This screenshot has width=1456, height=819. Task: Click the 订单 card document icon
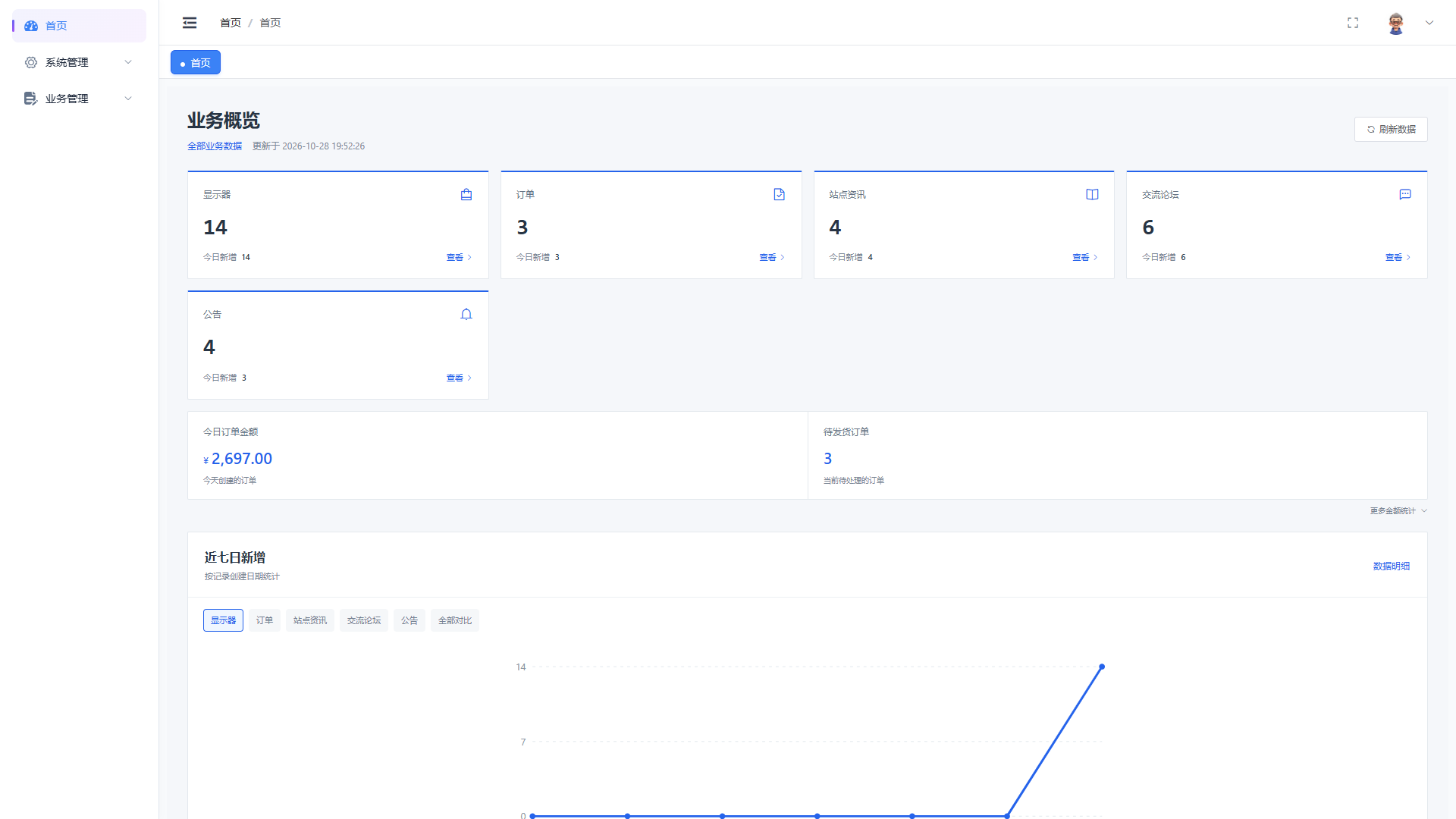[x=779, y=195]
